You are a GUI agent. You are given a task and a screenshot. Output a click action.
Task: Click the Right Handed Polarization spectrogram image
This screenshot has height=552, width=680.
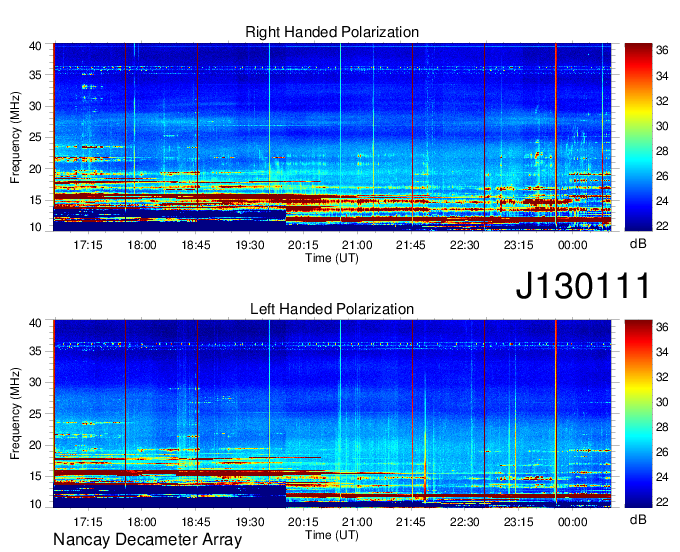point(332,137)
